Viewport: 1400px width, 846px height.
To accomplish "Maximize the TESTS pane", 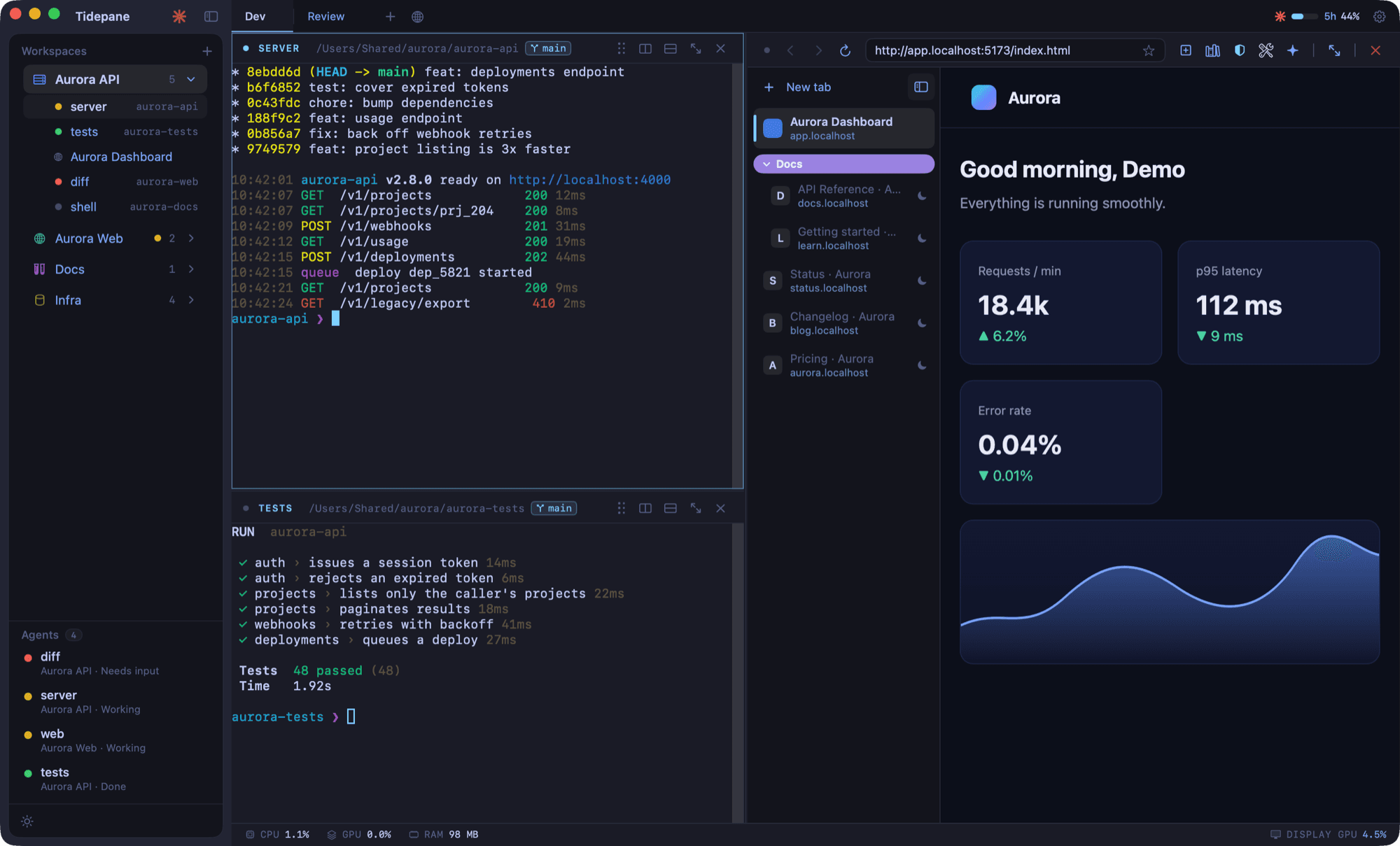I will pyautogui.click(x=696, y=508).
